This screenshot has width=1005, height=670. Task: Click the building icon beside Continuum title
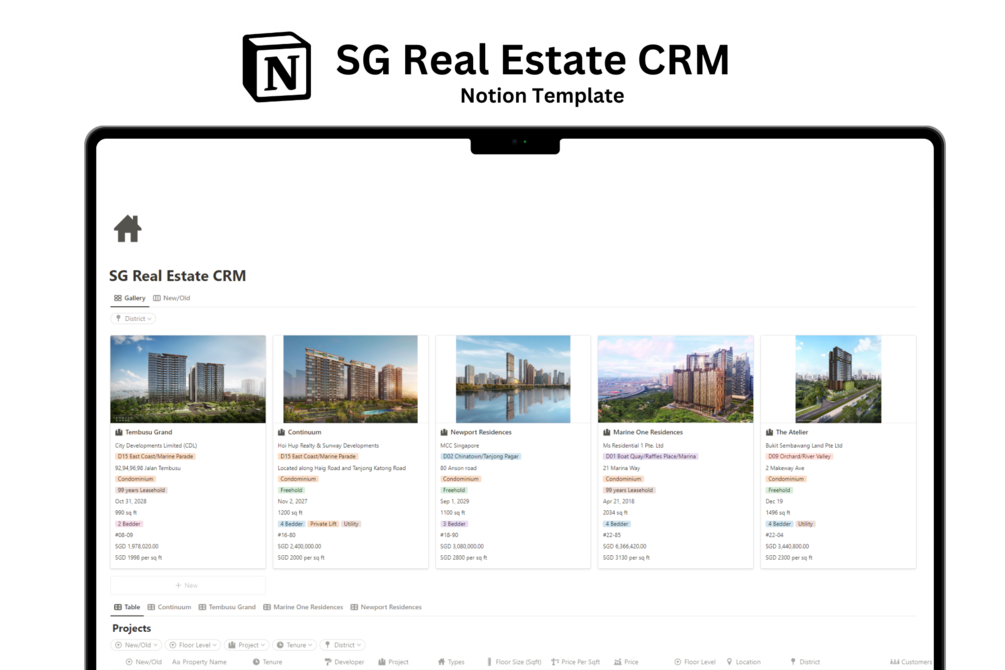pos(281,432)
